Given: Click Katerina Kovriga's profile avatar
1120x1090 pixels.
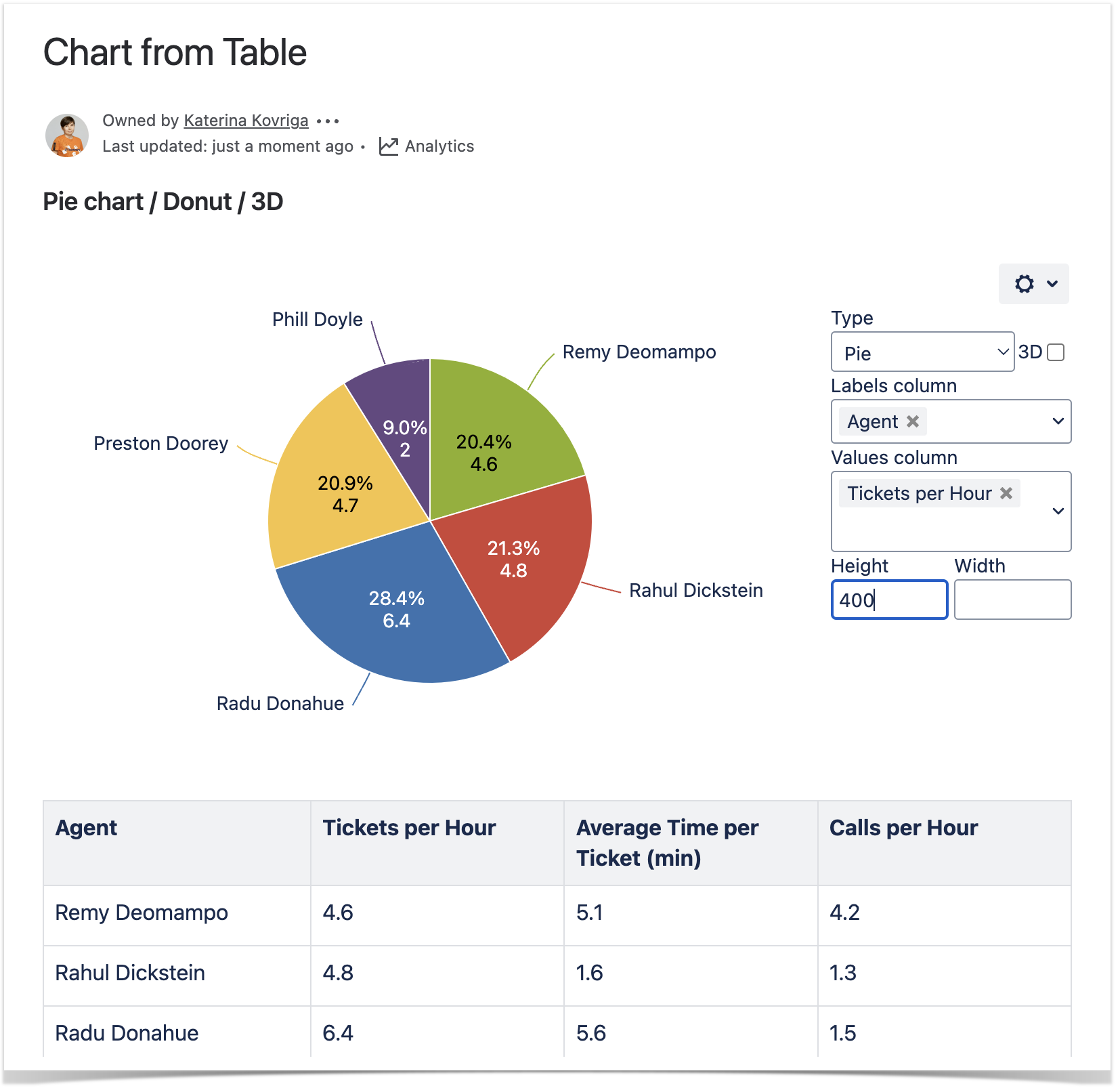Looking at the screenshot, I should [66, 135].
